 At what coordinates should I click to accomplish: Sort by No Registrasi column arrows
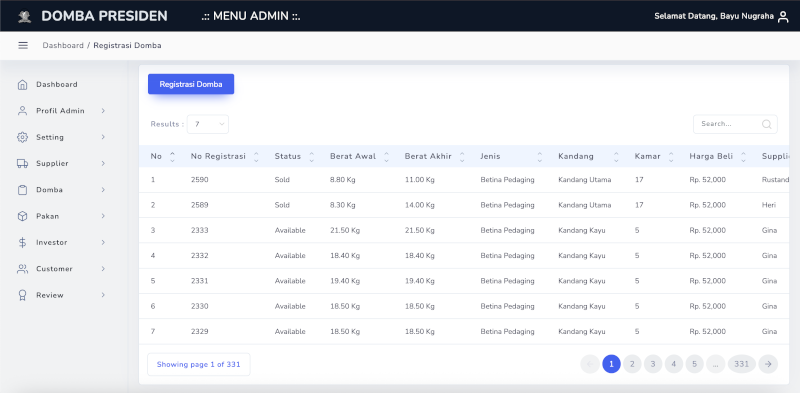[x=256, y=157]
